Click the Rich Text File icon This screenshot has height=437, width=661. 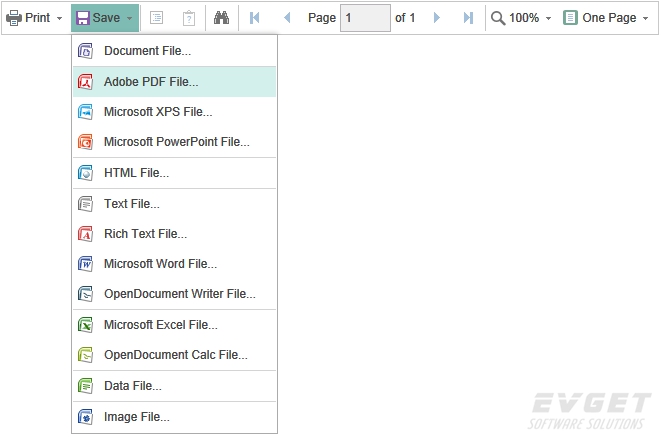pos(86,234)
